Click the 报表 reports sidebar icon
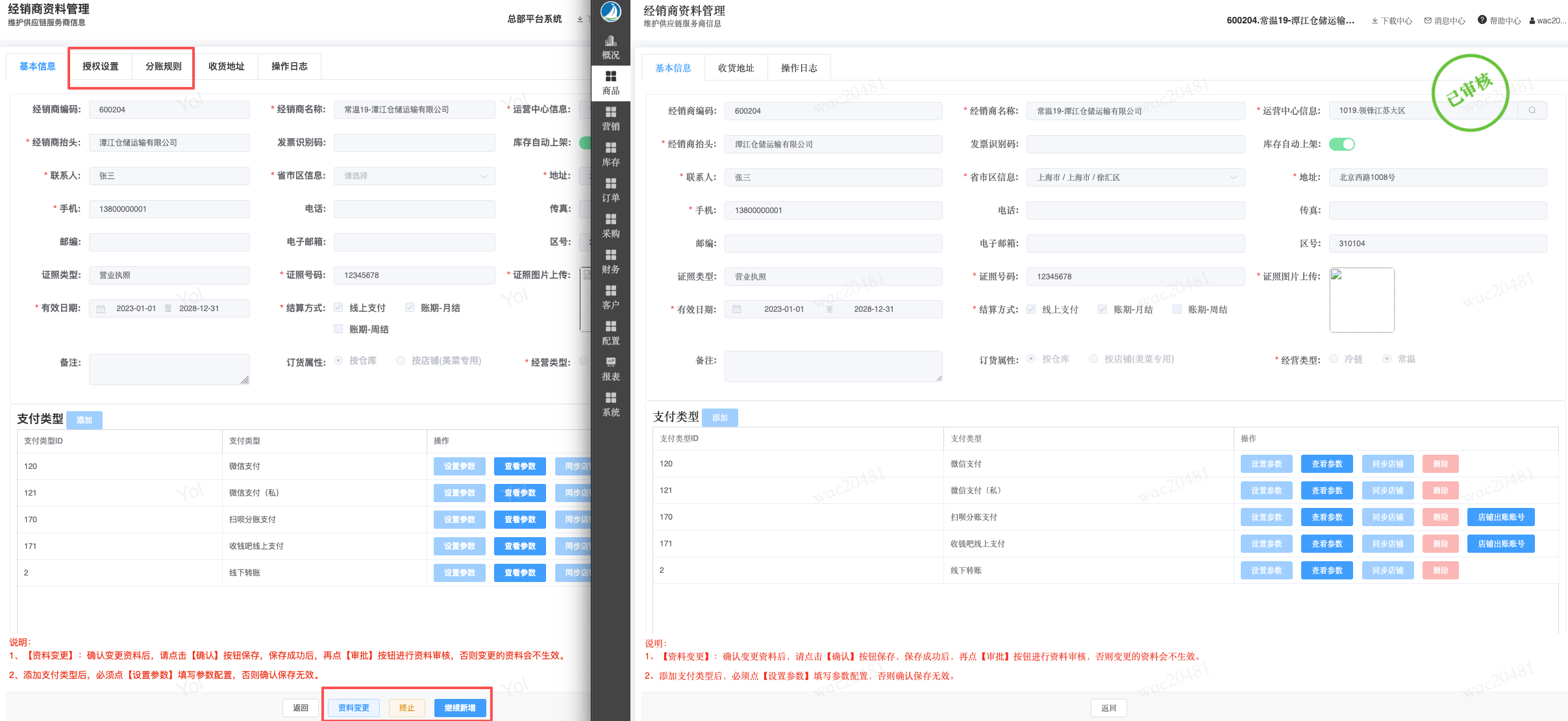The width and height of the screenshot is (1568, 721). coord(610,369)
